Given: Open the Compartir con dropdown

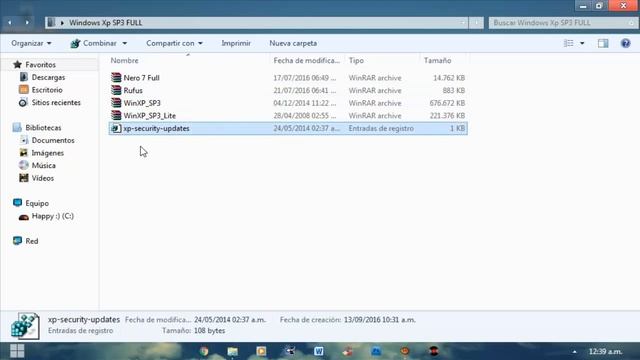Looking at the screenshot, I should 174,43.
